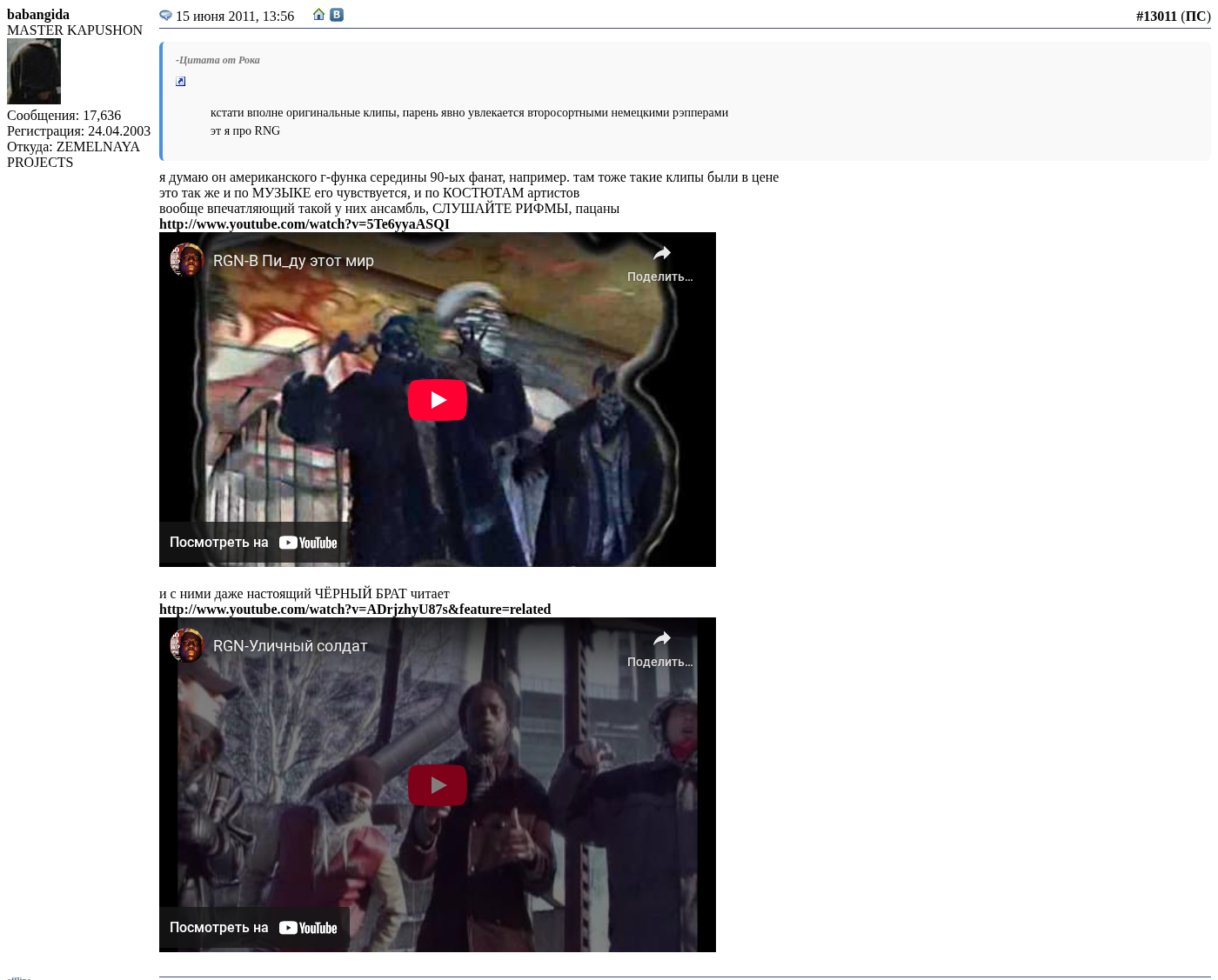This screenshot has height=980, width=1218.
Task: Open first video via 'Посмотреть на YouTube'
Action: click(x=254, y=543)
